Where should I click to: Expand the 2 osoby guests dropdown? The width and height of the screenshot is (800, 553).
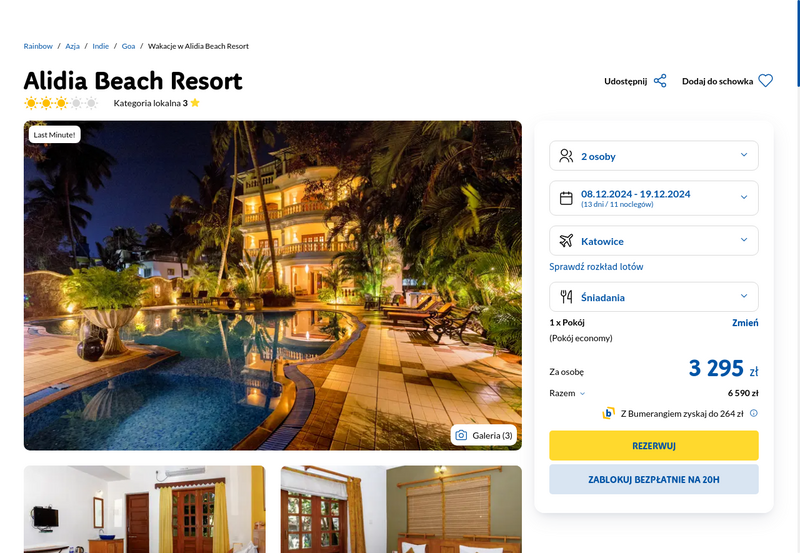[x=654, y=156]
